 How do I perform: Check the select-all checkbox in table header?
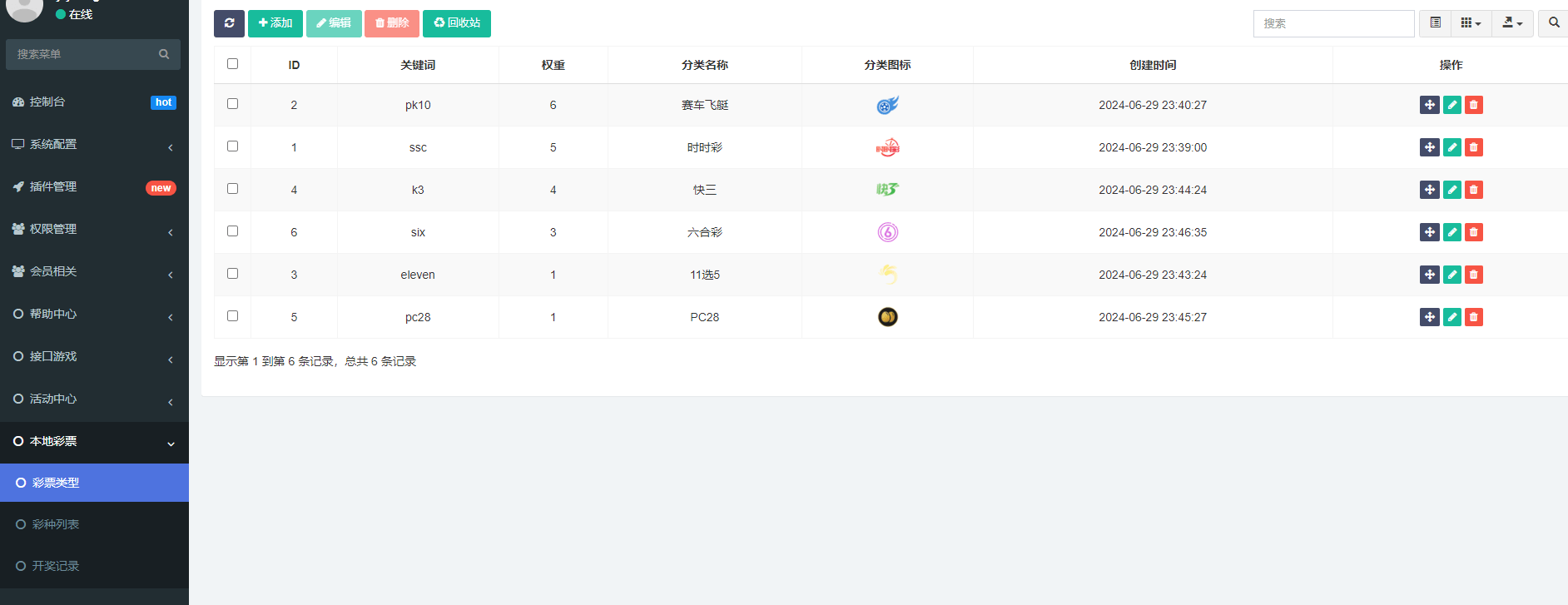click(232, 64)
